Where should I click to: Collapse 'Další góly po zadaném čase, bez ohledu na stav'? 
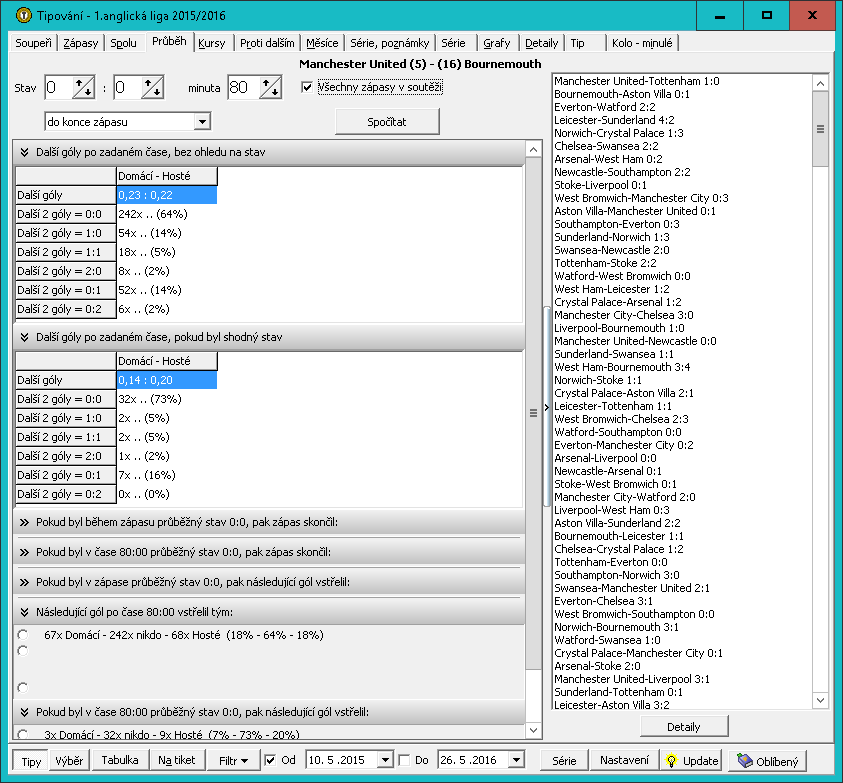pos(24,152)
